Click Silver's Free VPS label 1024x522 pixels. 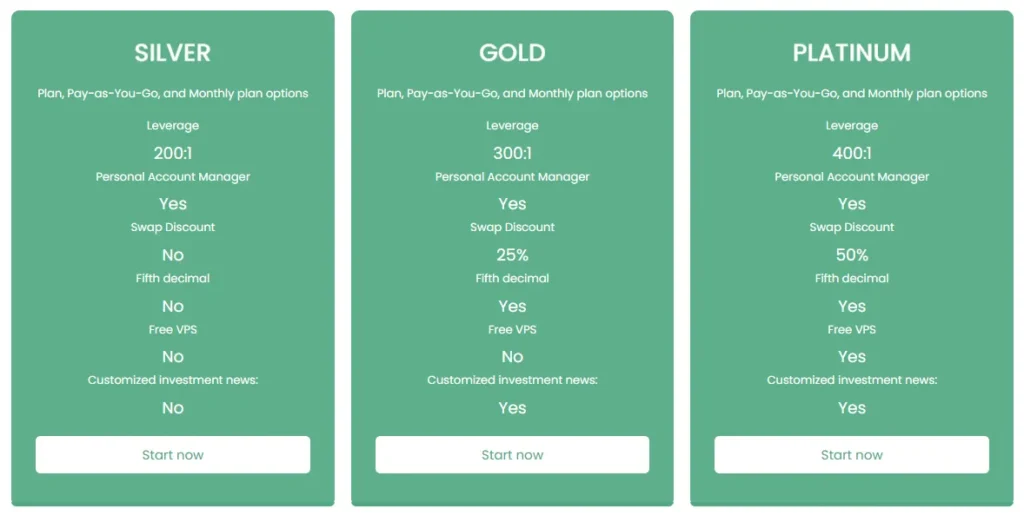(x=173, y=329)
